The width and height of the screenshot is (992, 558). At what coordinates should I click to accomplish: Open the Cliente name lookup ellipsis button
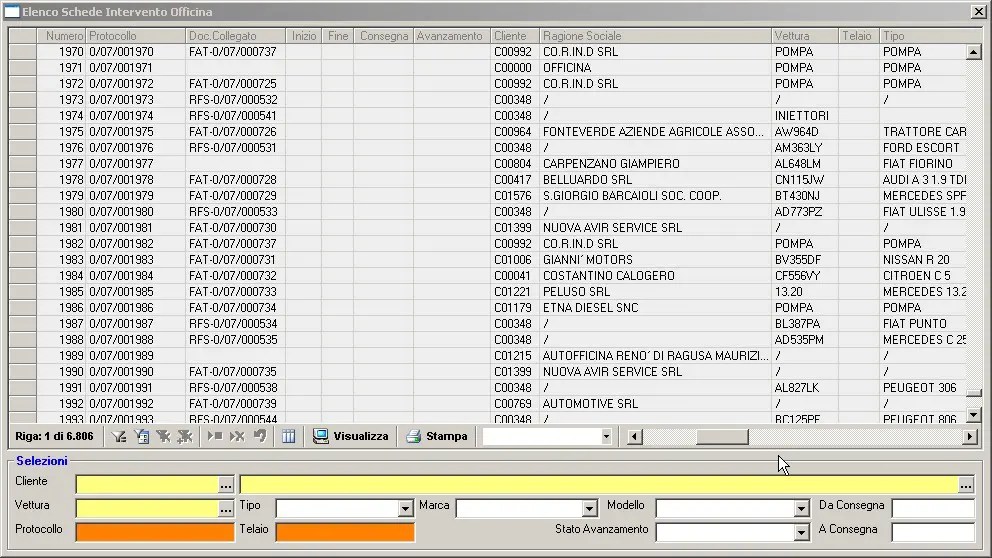click(x=966, y=485)
